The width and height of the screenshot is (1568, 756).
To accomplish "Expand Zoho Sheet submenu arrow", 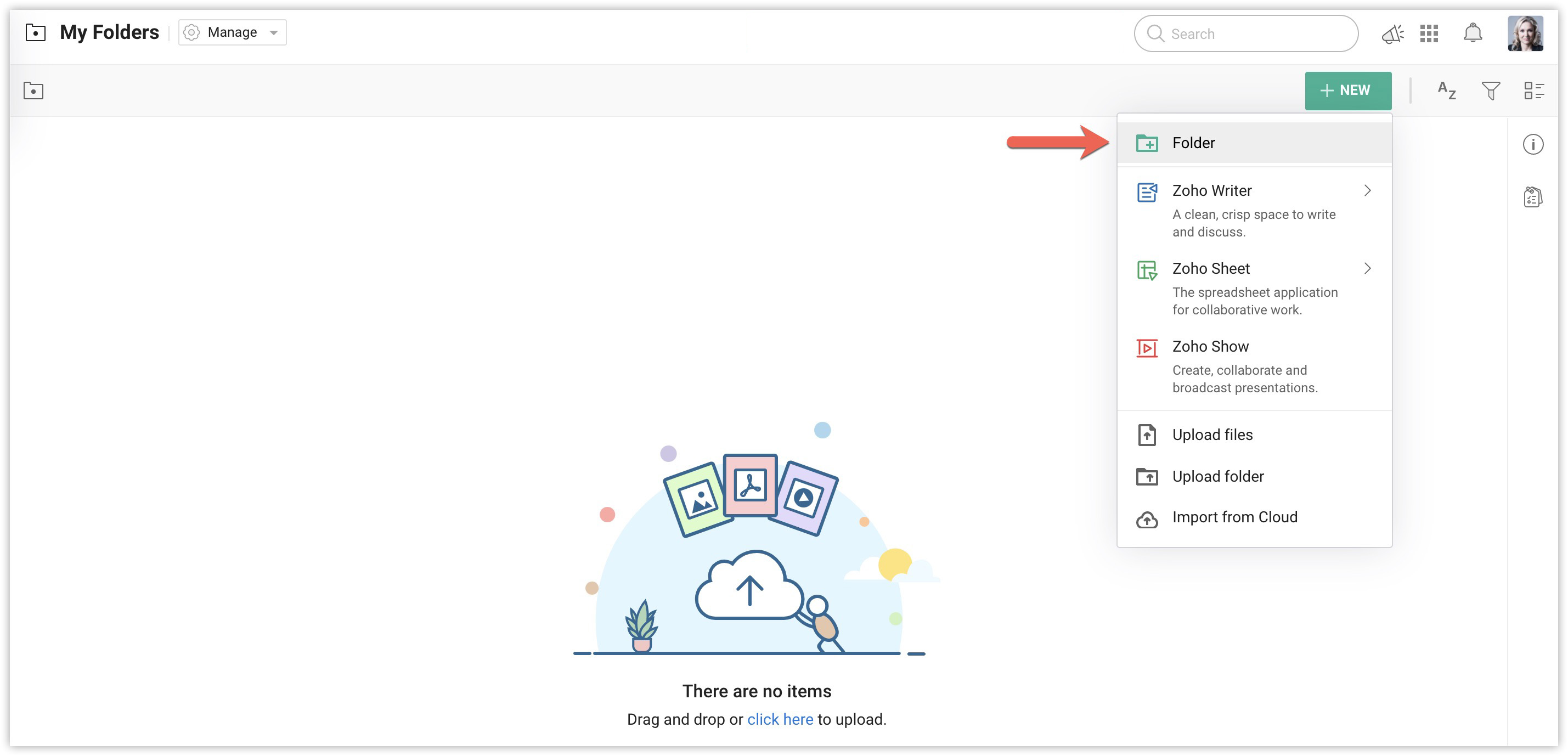I will click(1367, 268).
